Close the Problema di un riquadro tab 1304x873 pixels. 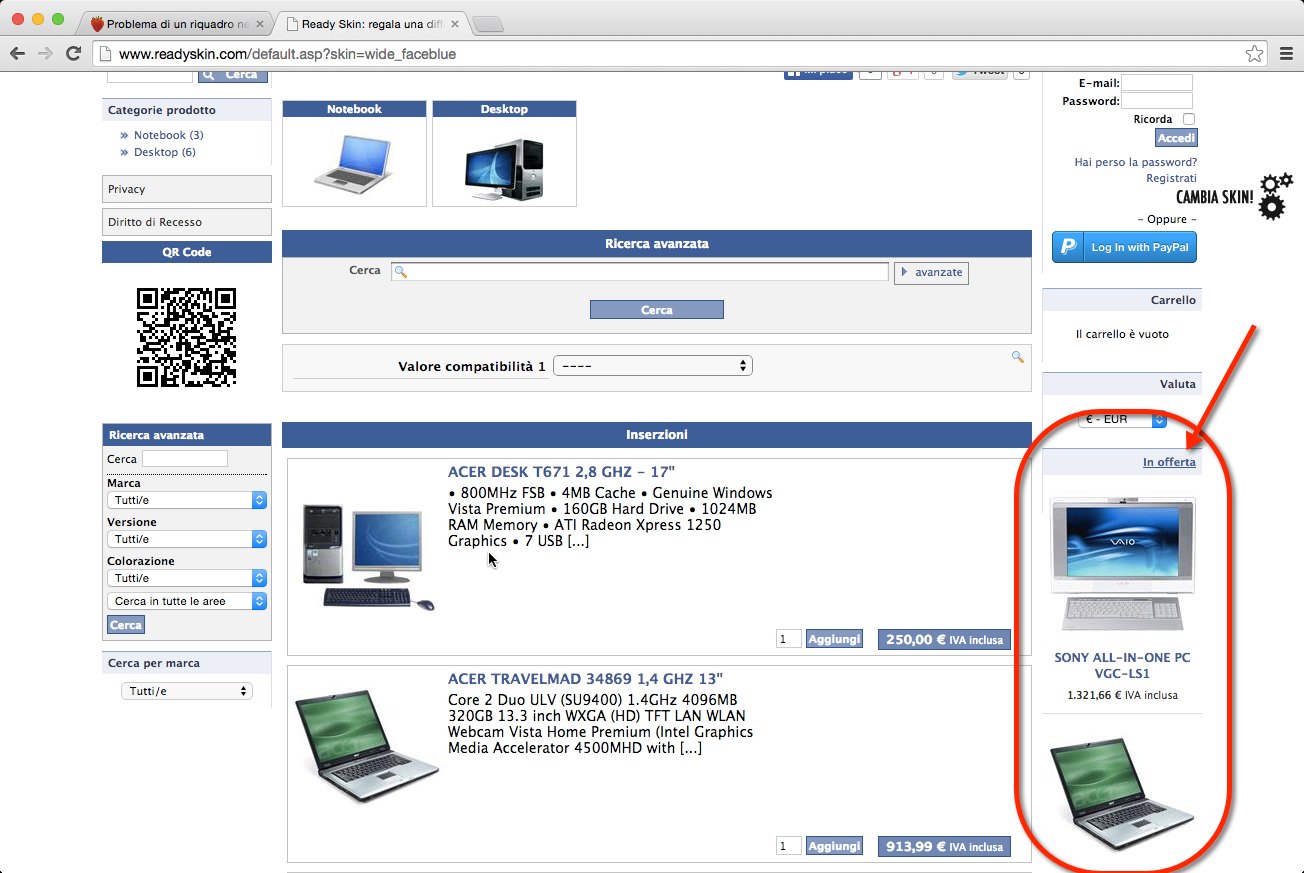point(260,23)
